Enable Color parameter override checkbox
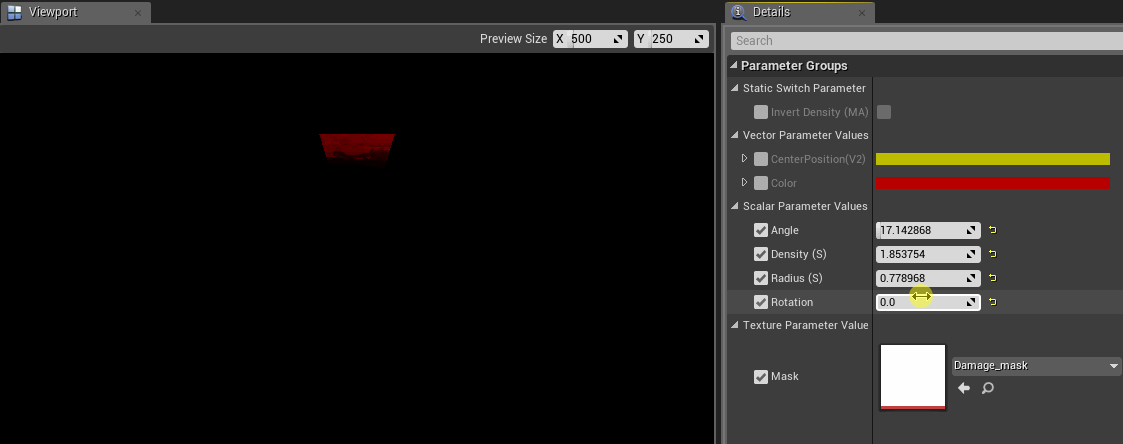 tap(761, 183)
